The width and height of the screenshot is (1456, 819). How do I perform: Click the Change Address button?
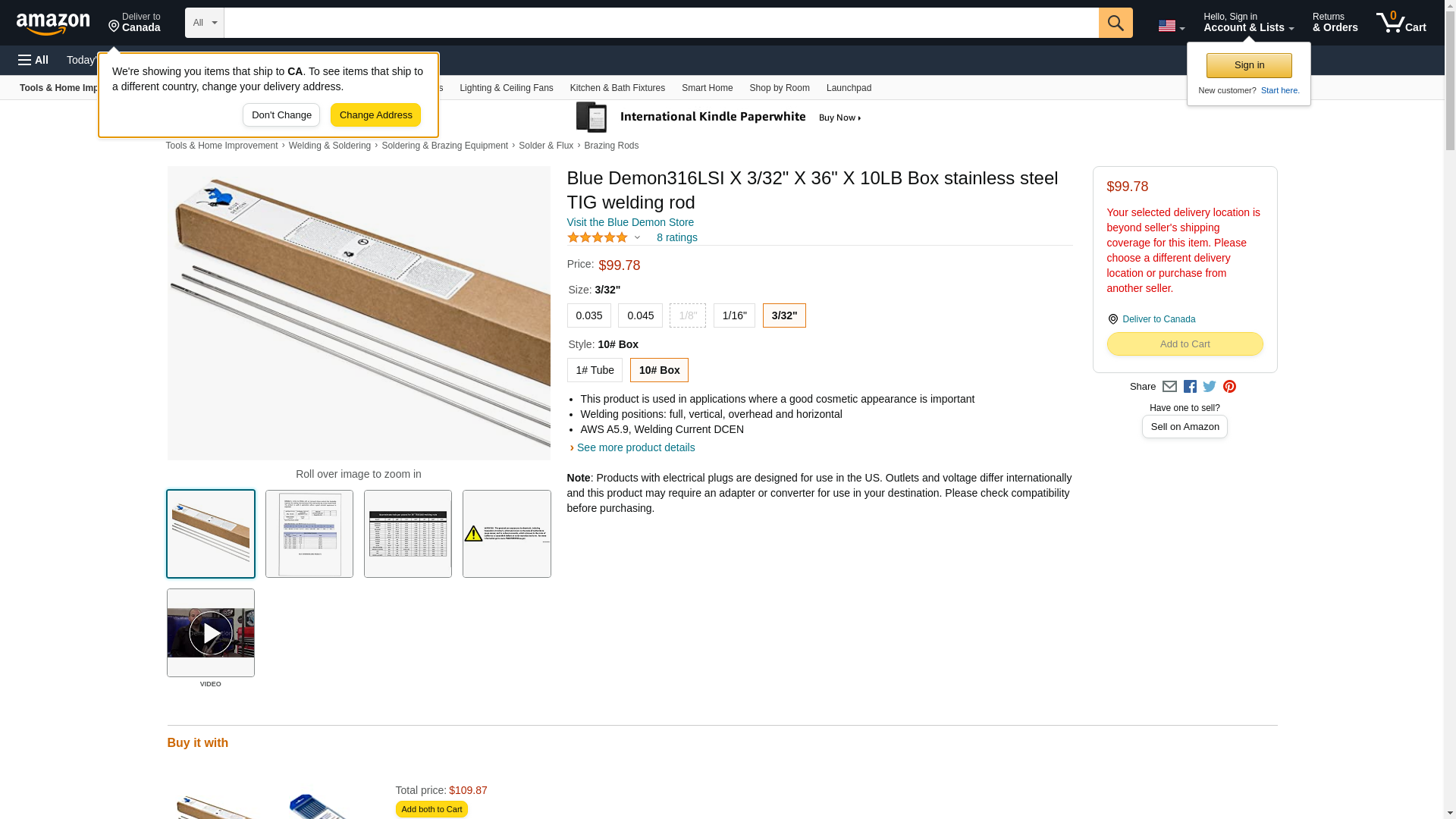(x=375, y=115)
